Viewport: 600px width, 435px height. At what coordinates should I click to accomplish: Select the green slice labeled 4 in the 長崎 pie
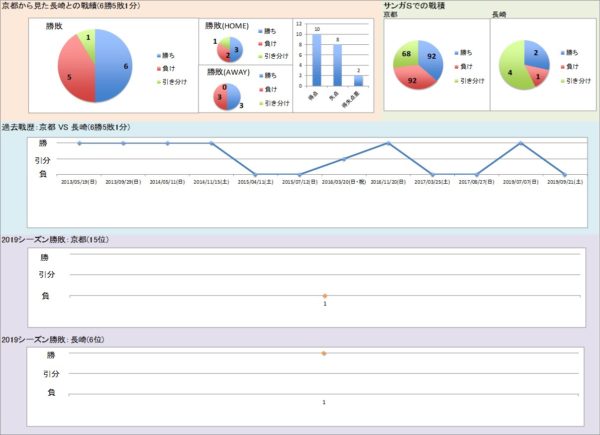click(511, 68)
